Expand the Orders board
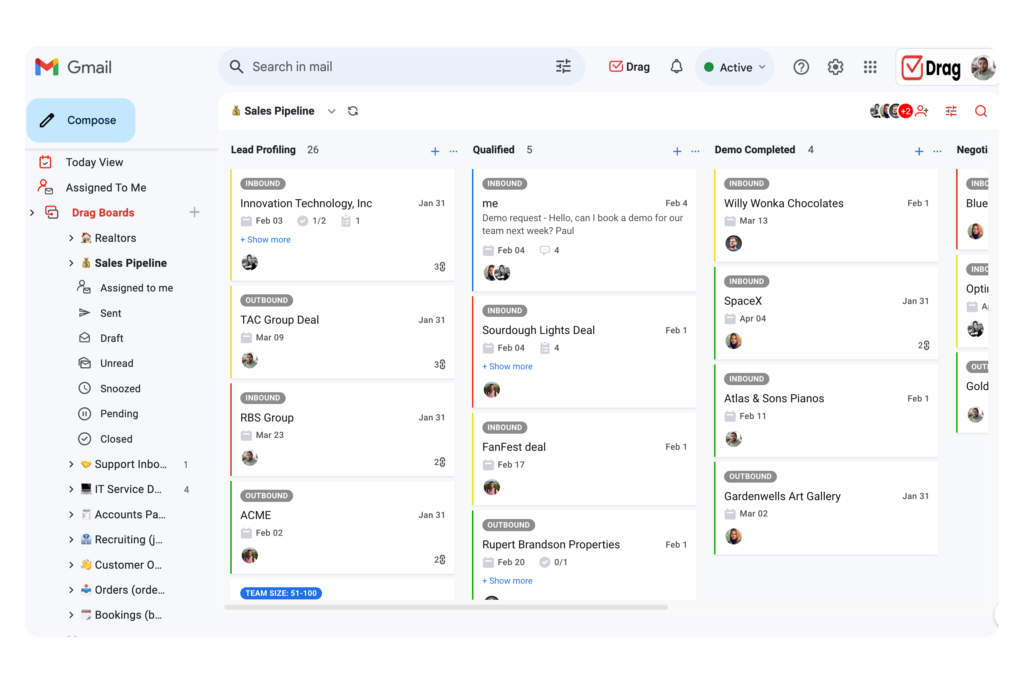Screen dimensions: 1024x683 [x=71, y=590]
